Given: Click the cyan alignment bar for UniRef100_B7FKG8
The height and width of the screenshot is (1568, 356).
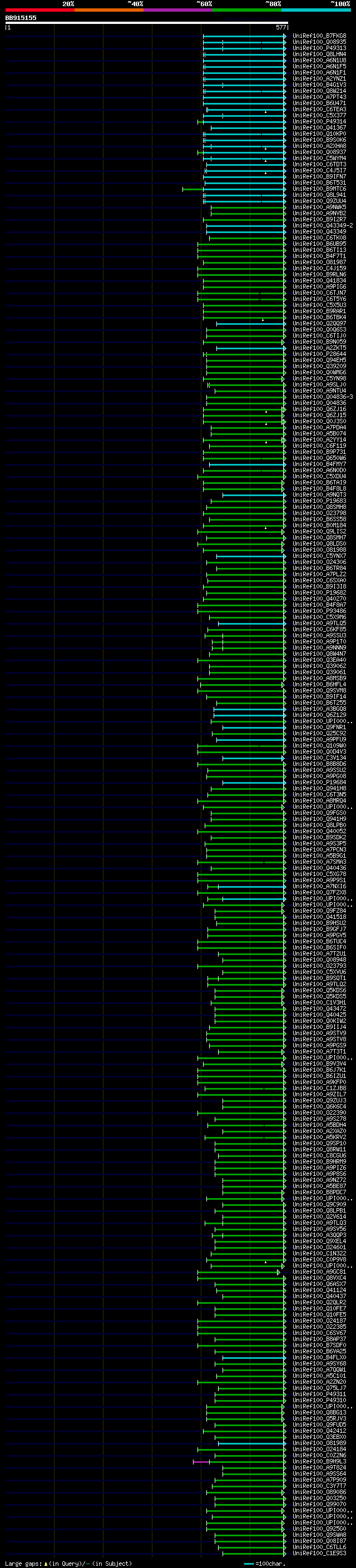Looking at the screenshot, I should [244, 36].
